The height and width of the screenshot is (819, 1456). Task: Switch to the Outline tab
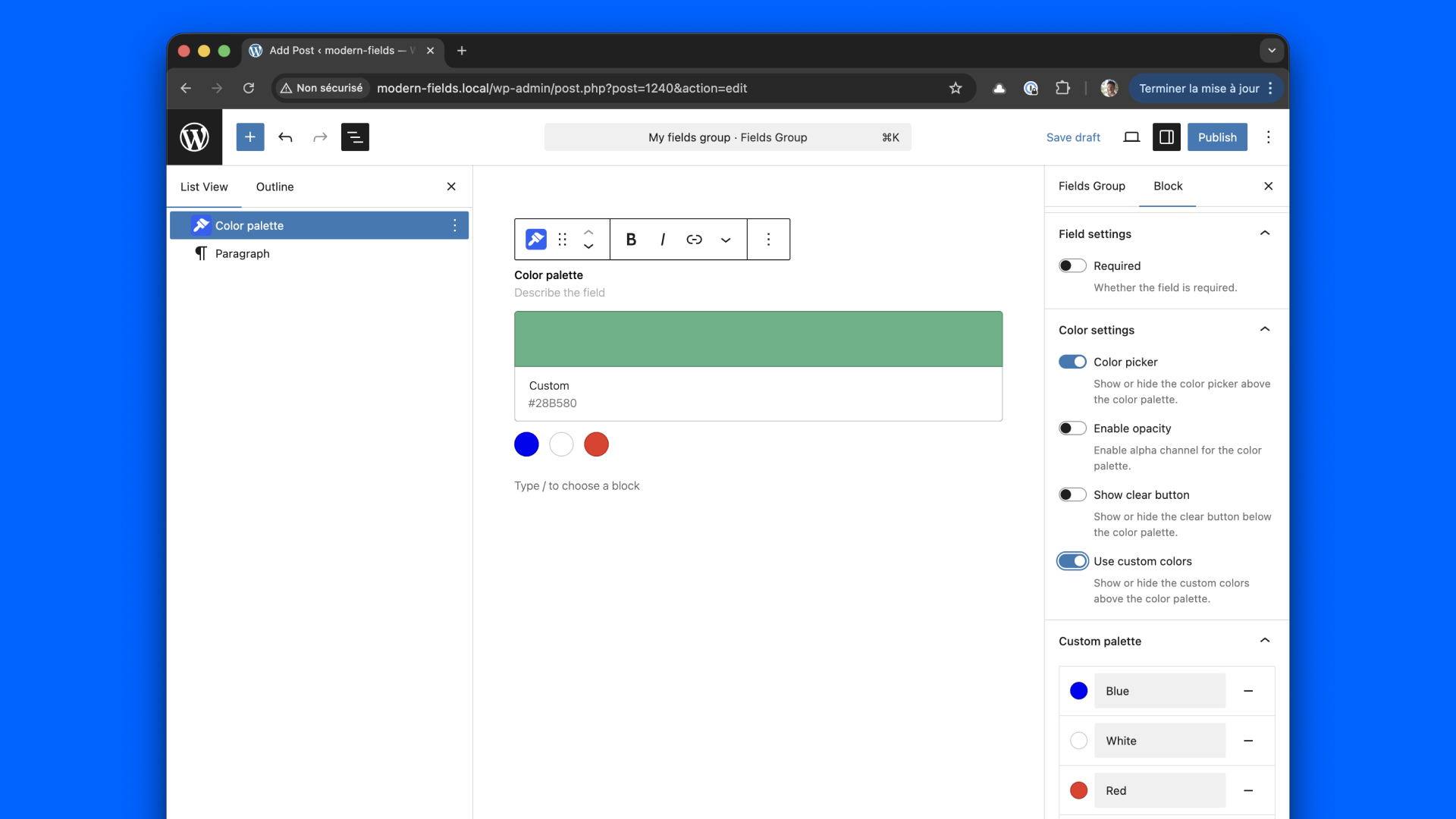(x=275, y=187)
